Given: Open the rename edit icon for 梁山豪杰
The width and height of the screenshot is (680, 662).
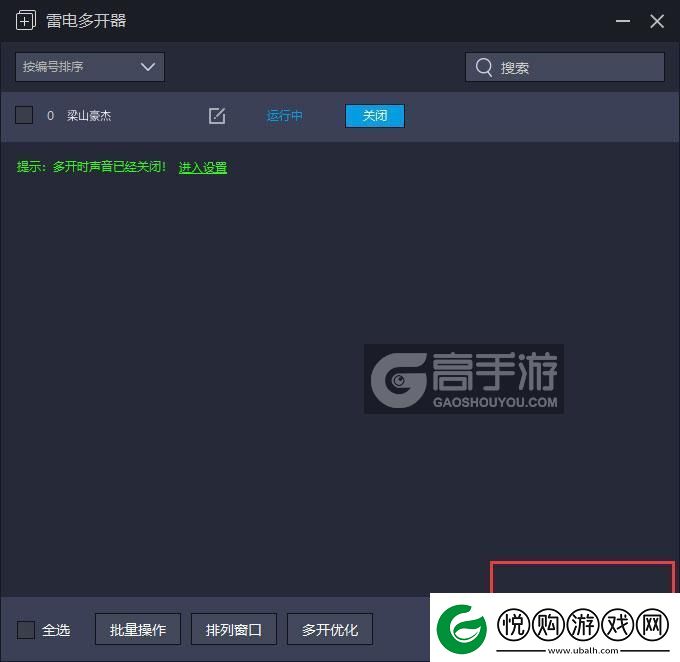Looking at the screenshot, I should click(x=217, y=116).
